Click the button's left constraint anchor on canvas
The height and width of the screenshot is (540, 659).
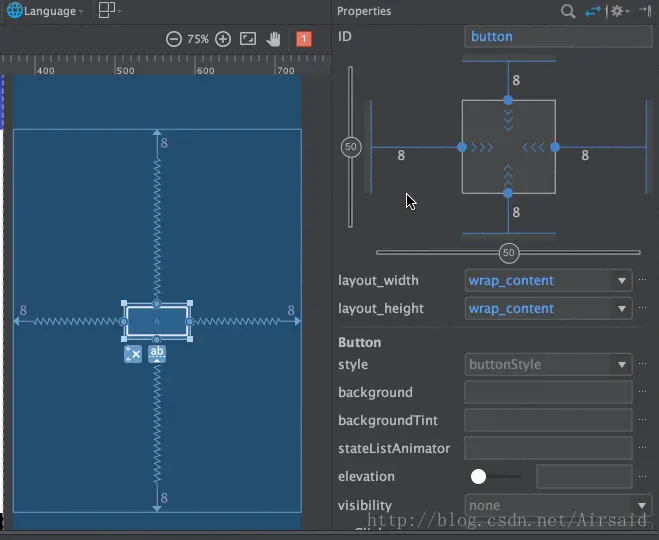tap(123, 321)
